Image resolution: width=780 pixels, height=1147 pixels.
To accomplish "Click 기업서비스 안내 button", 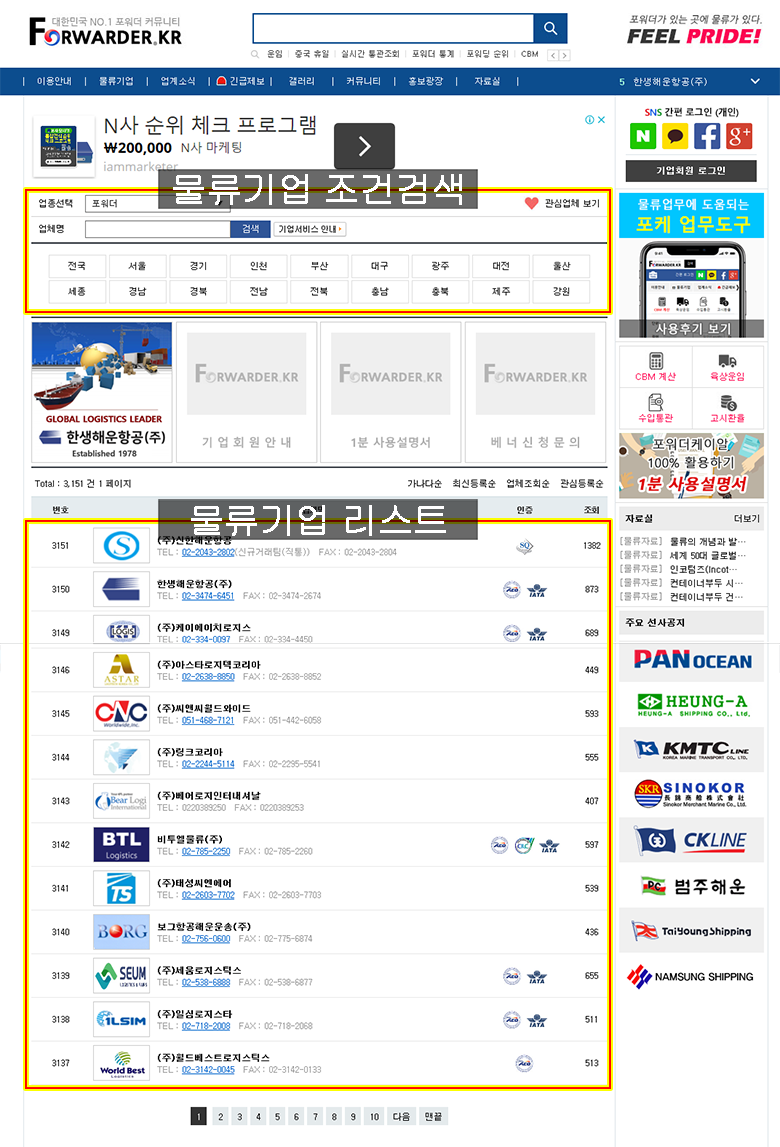I will (x=310, y=229).
